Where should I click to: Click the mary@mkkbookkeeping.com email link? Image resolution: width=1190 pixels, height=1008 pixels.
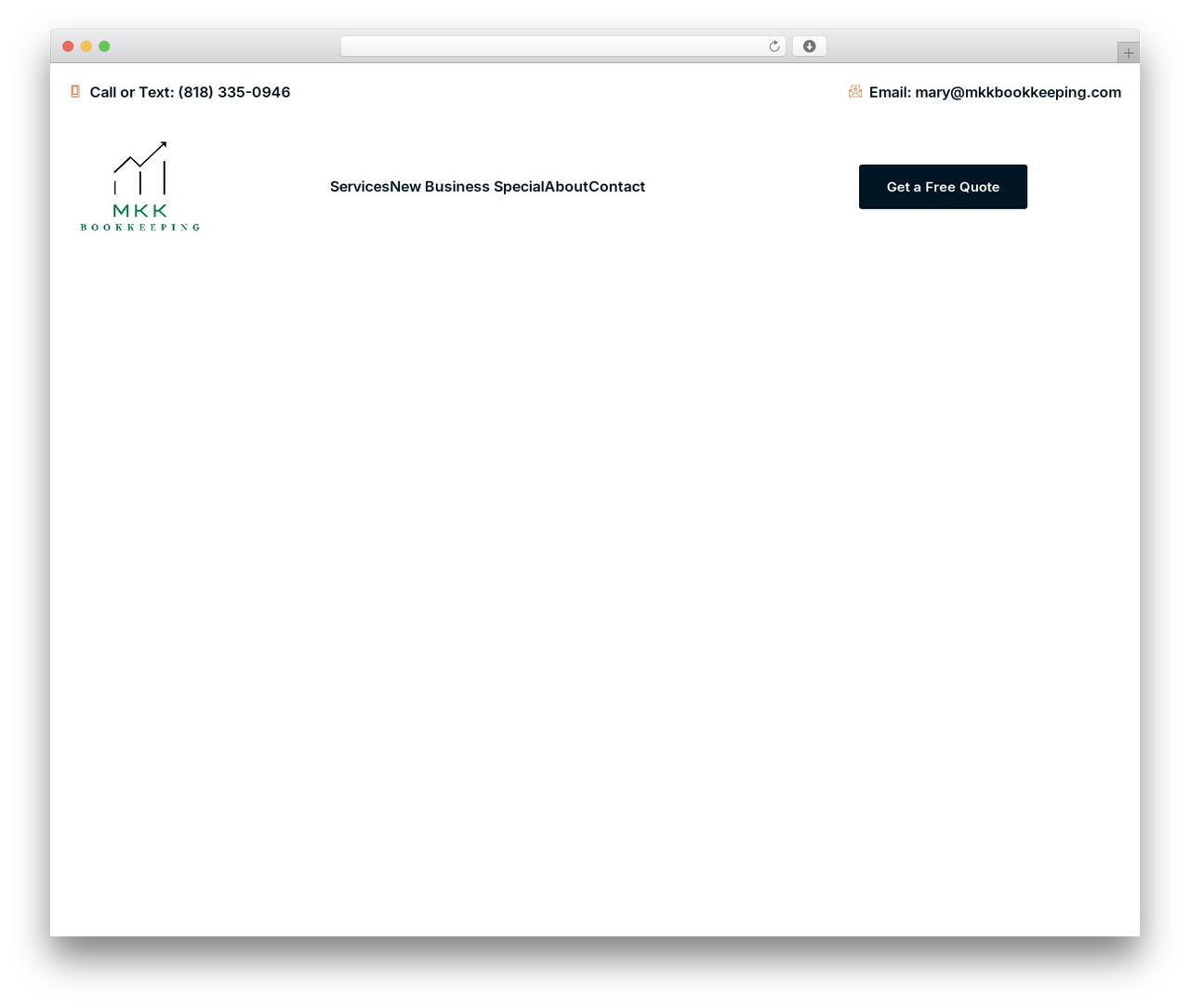(x=995, y=92)
